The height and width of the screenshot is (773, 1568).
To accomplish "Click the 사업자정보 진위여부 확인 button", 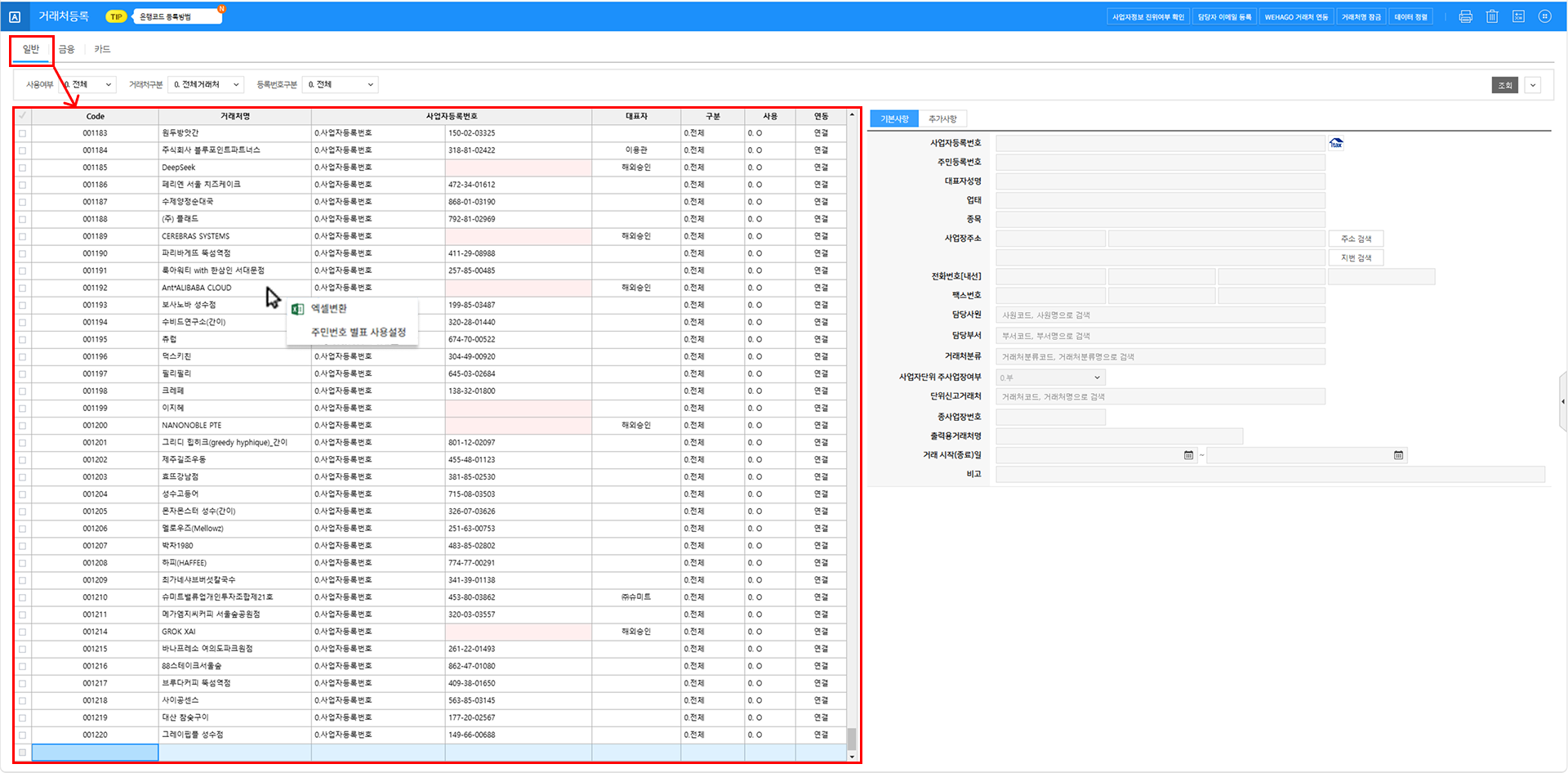I will click(x=1147, y=16).
